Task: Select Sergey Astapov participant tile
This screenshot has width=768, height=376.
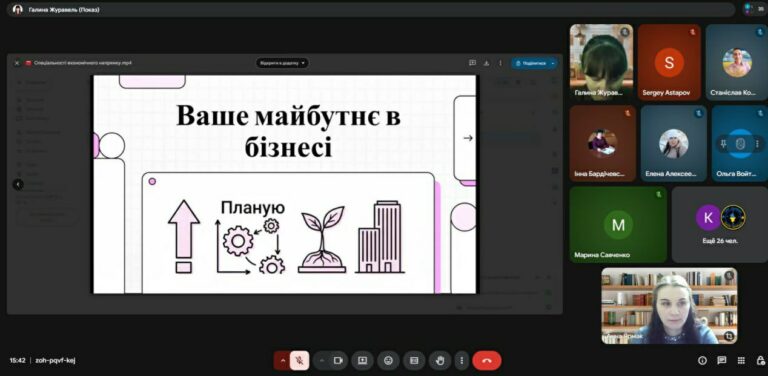Action: click(x=669, y=62)
